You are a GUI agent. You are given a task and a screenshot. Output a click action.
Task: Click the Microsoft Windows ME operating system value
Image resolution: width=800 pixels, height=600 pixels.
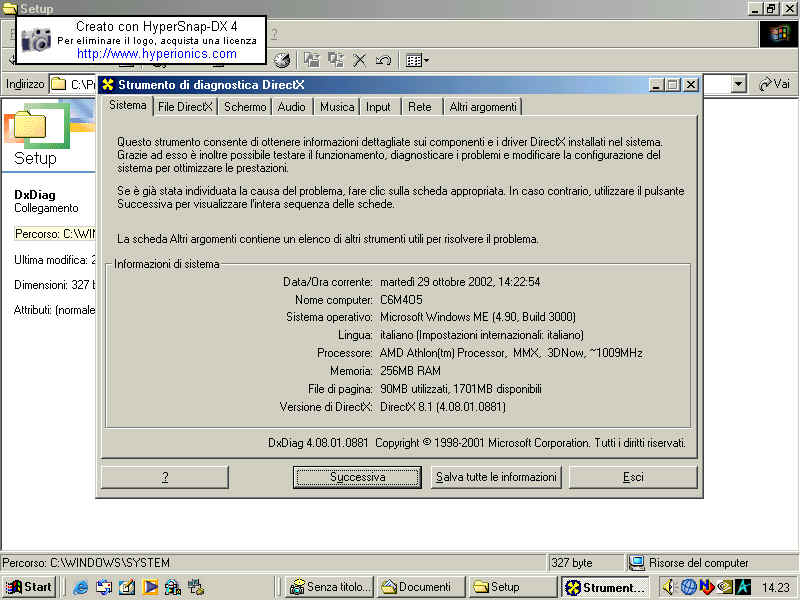(x=478, y=317)
